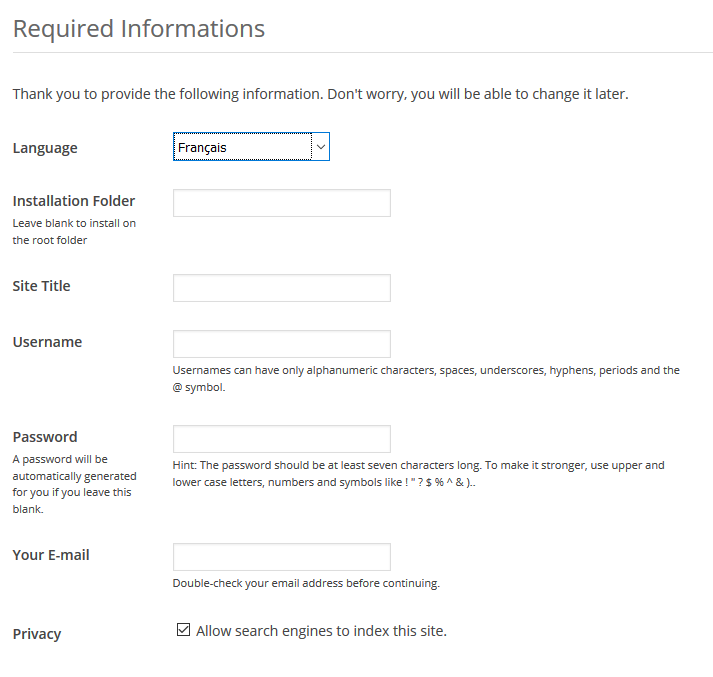
Task: Click into the Site Title input box
Action: coord(281,288)
